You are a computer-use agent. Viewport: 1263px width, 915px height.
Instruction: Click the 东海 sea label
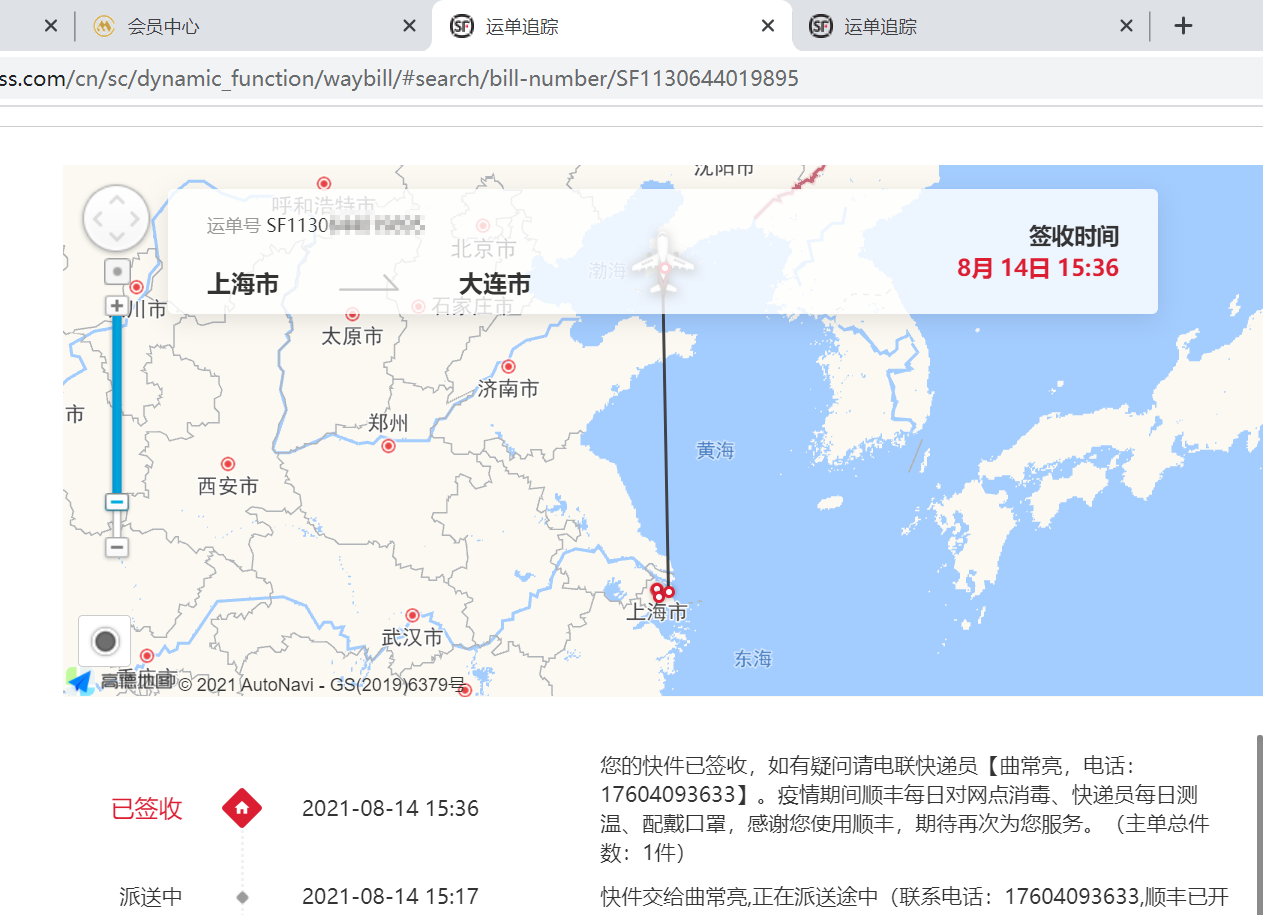coord(753,659)
